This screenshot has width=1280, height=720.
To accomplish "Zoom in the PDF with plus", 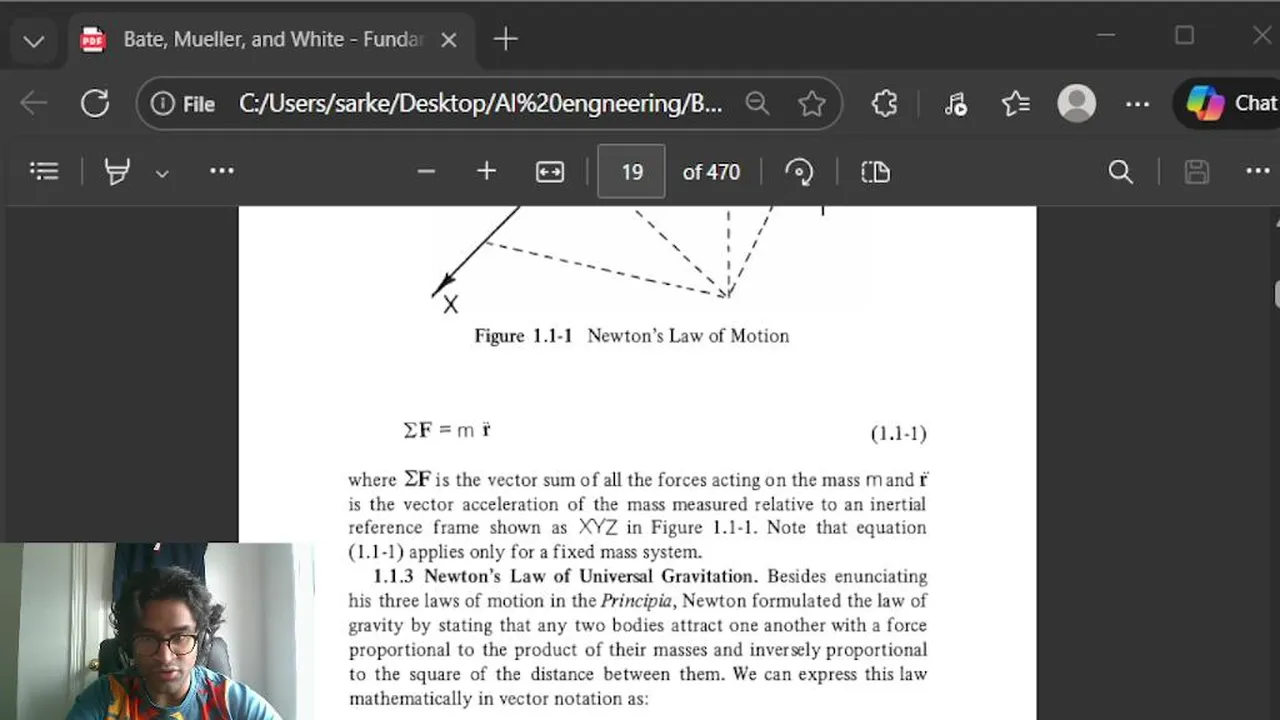I will (487, 172).
